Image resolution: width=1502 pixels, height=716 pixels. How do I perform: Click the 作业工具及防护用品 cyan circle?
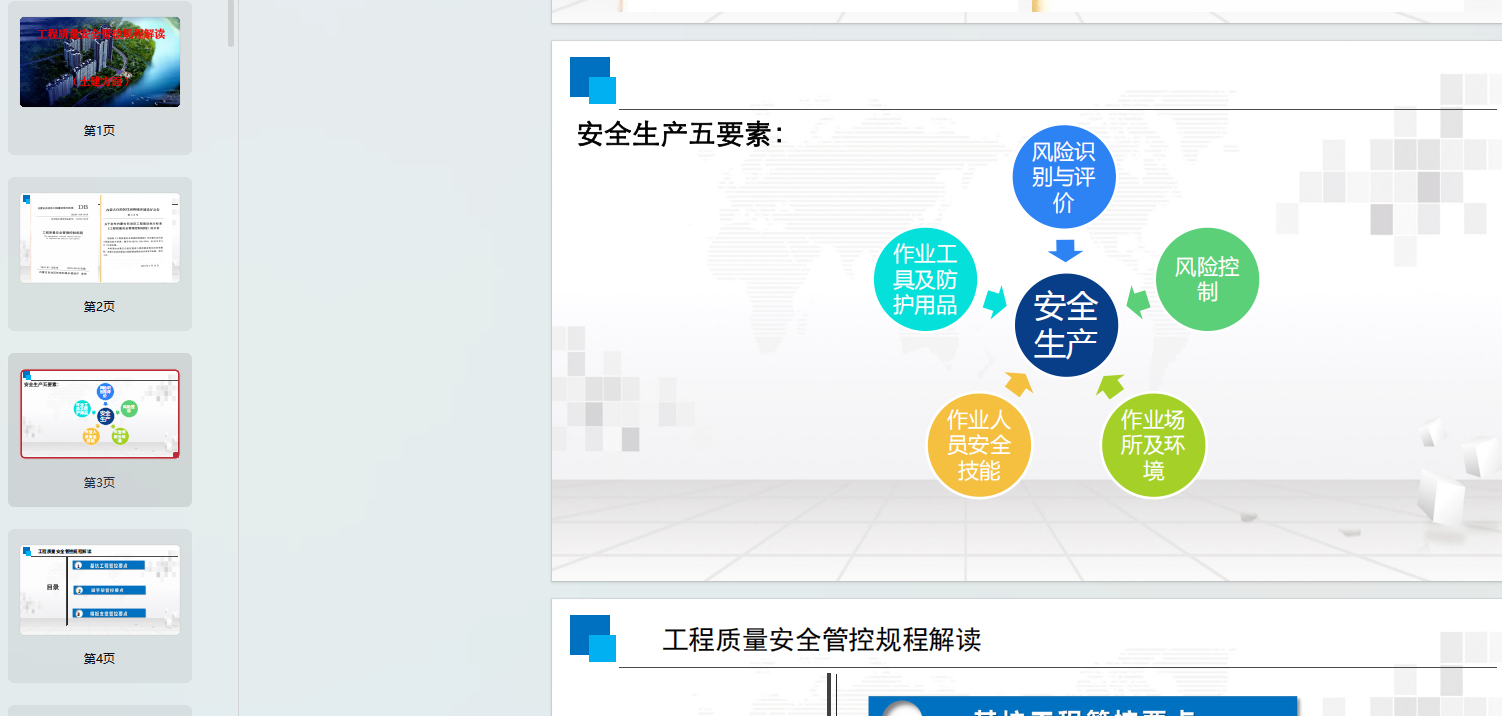click(925, 279)
